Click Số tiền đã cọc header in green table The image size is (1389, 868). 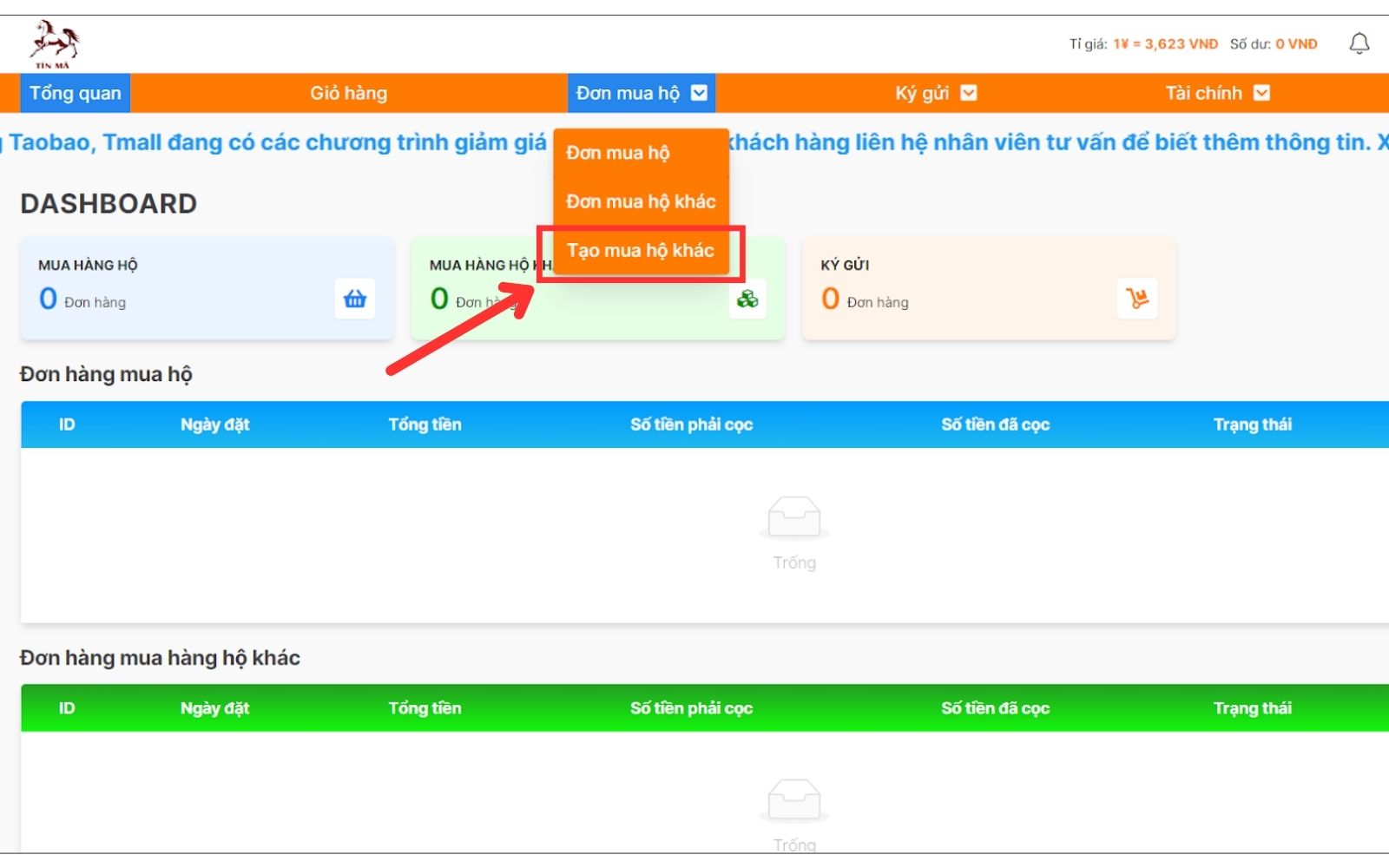tap(995, 708)
